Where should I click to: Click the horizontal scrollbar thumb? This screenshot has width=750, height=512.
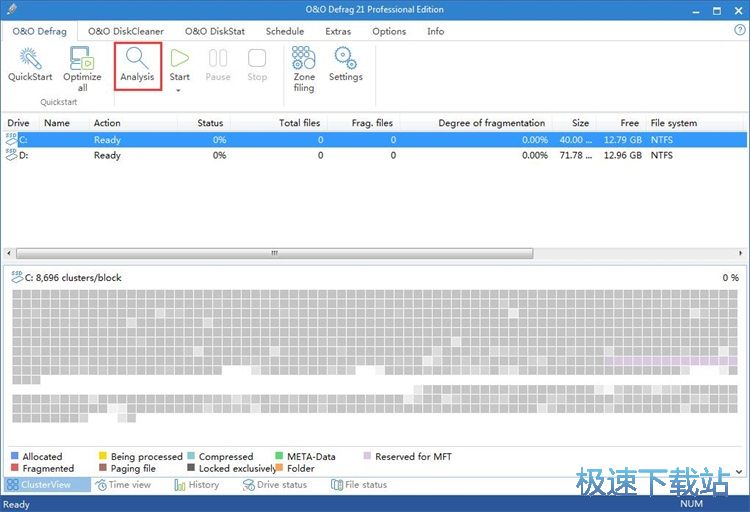tap(275, 253)
